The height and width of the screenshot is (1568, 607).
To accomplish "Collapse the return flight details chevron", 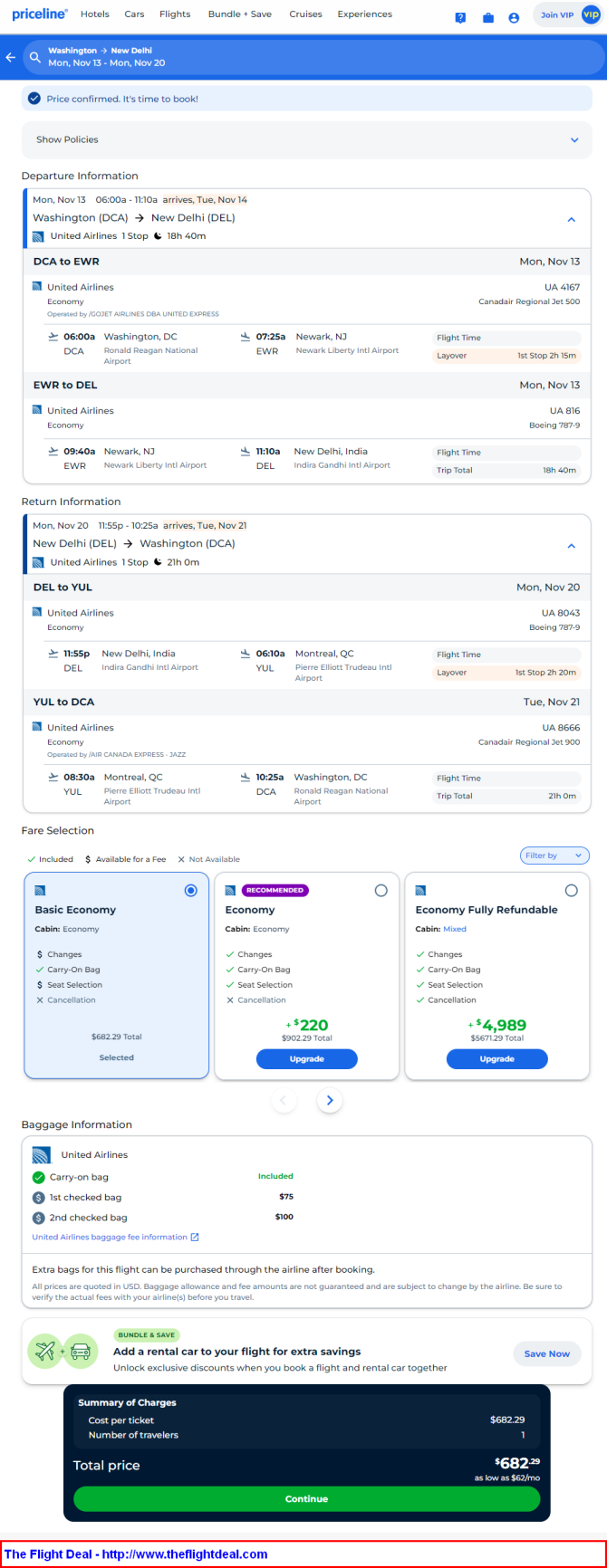I will coord(571,545).
